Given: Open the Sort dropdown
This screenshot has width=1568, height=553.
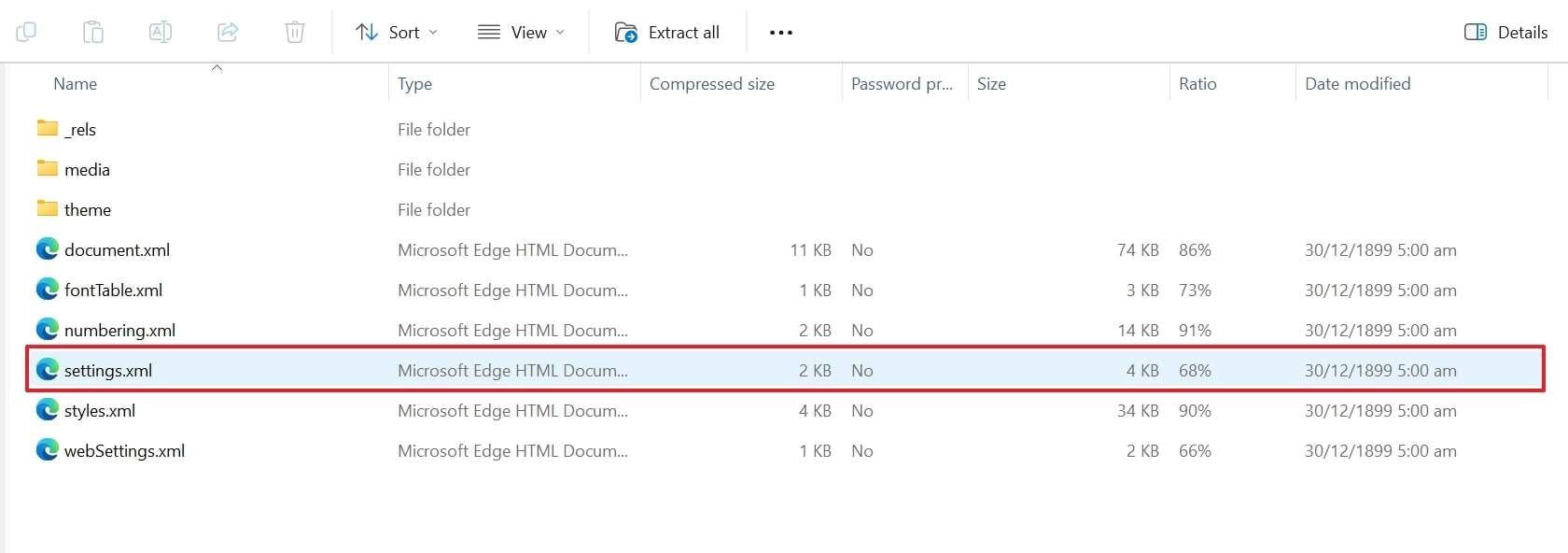Looking at the screenshot, I should click(x=397, y=32).
